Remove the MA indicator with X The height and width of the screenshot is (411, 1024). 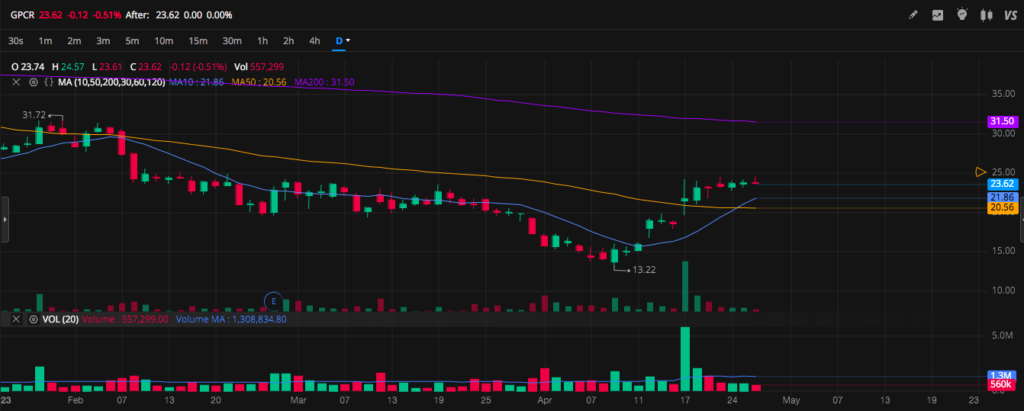point(15,82)
